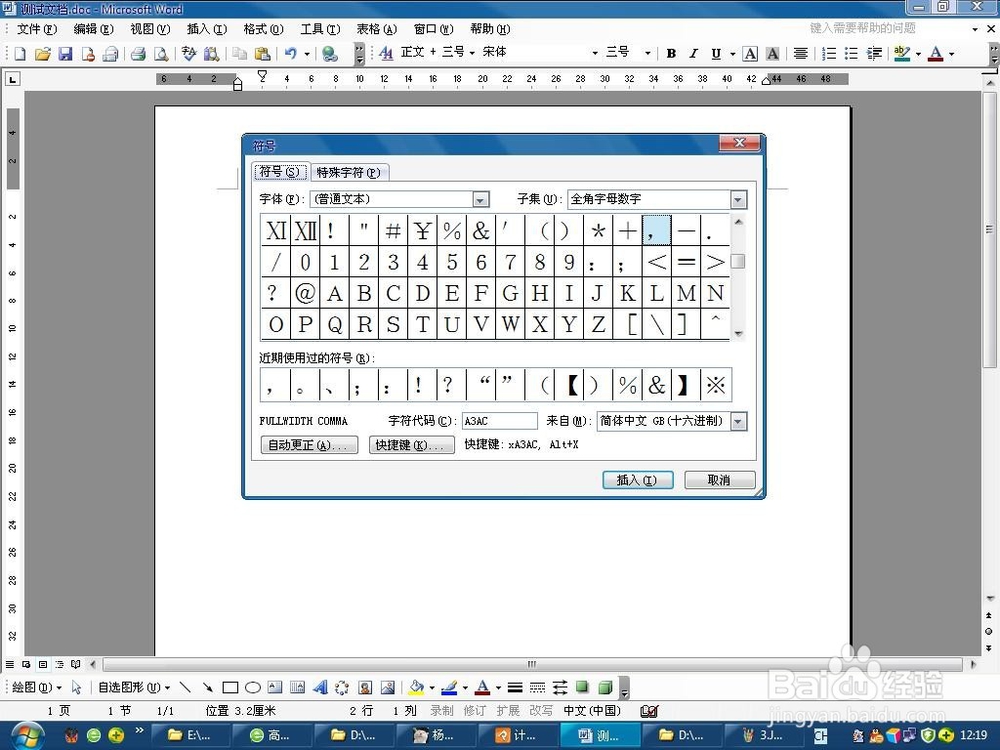Viewport: 1000px width, 750px height.
Task: Open the 编辑 menu
Action: click(x=93, y=29)
